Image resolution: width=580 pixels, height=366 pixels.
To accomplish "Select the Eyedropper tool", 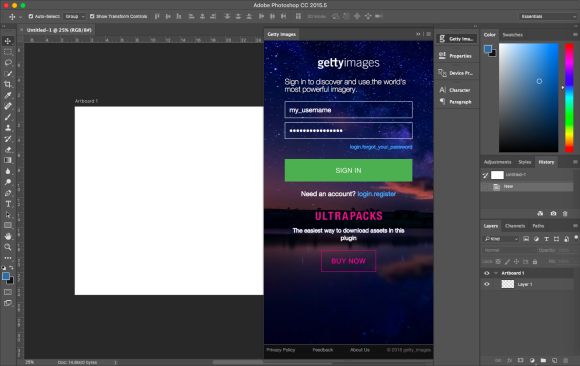I will pos(8,95).
